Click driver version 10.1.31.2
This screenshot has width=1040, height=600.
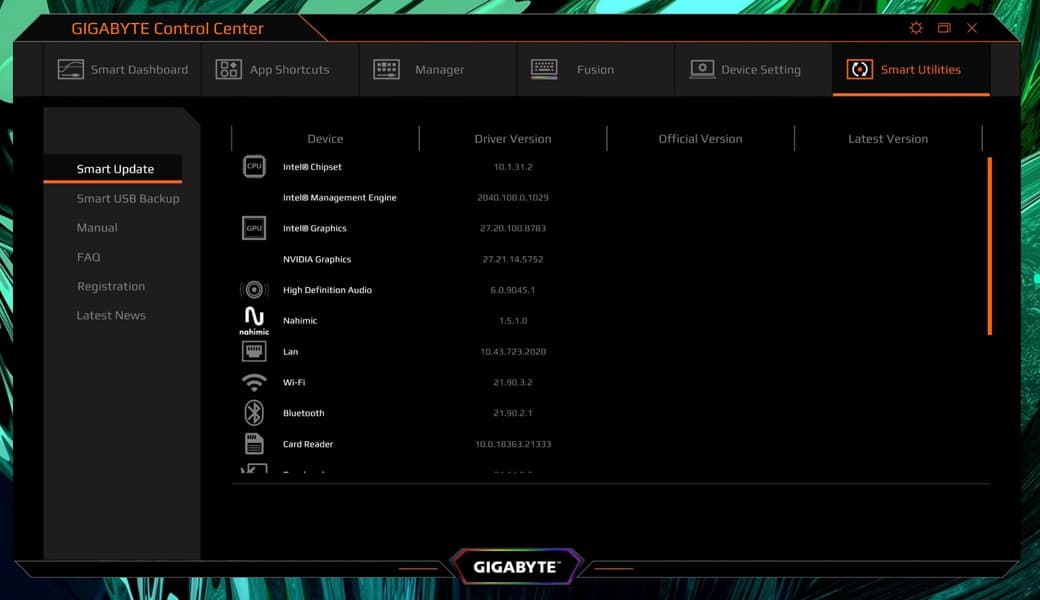pos(513,166)
